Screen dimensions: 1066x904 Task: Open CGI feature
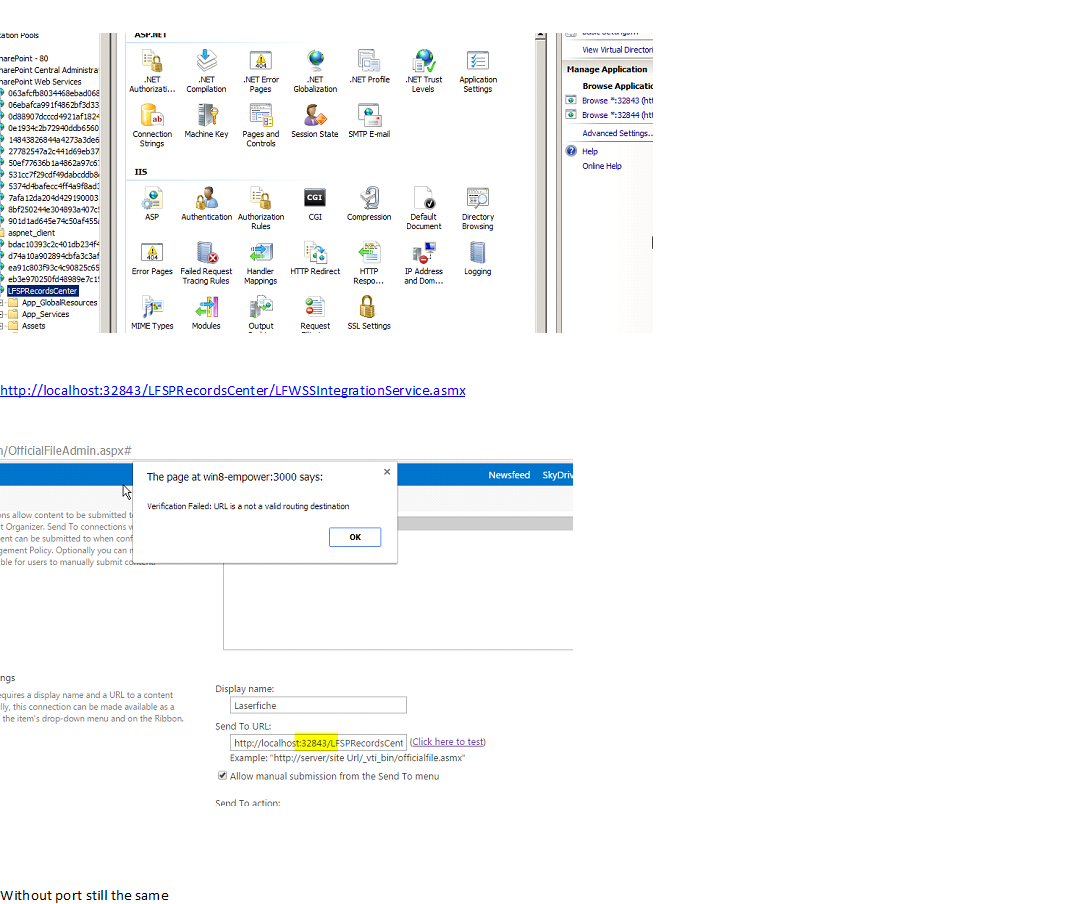pyautogui.click(x=315, y=204)
